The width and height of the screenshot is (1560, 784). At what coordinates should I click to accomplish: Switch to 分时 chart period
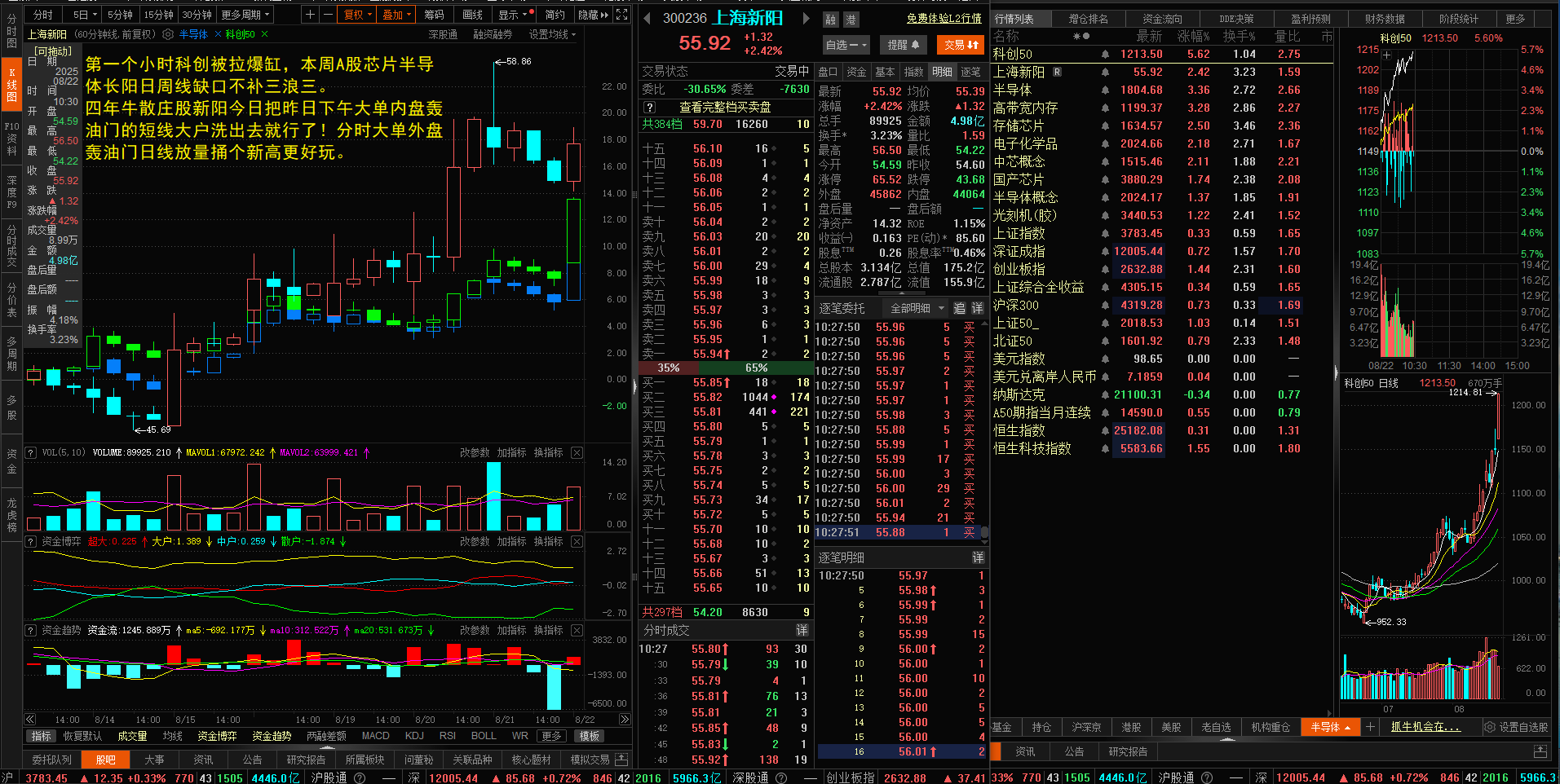click(43, 15)
